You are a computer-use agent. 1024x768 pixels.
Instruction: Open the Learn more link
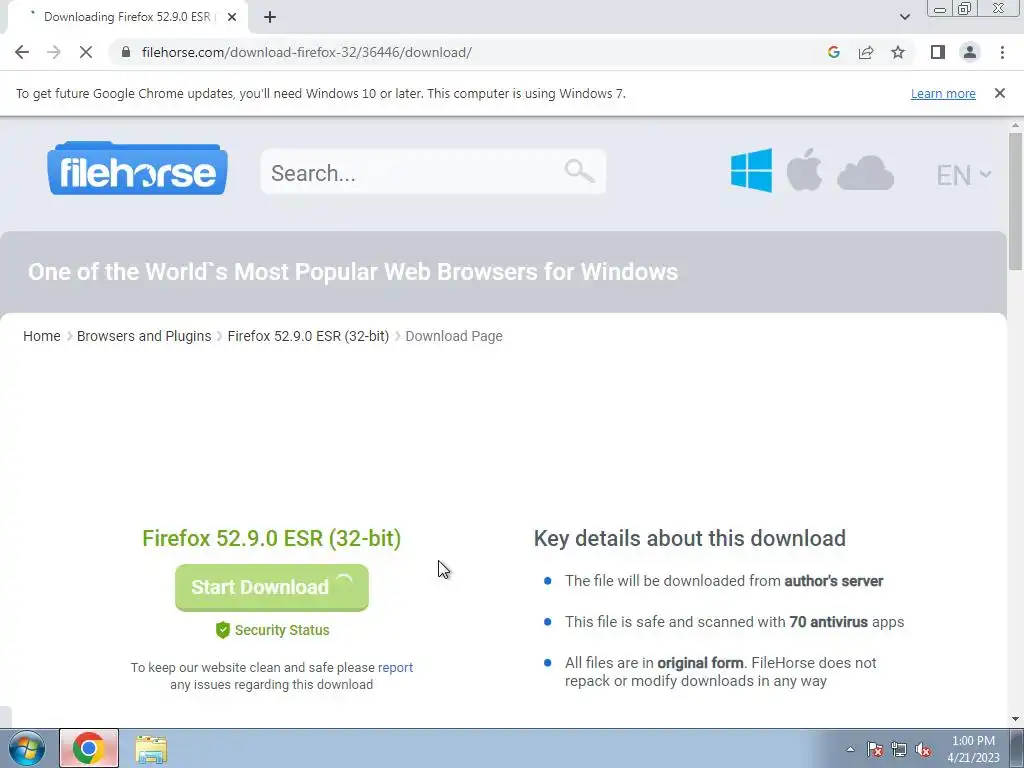(943, 93)
